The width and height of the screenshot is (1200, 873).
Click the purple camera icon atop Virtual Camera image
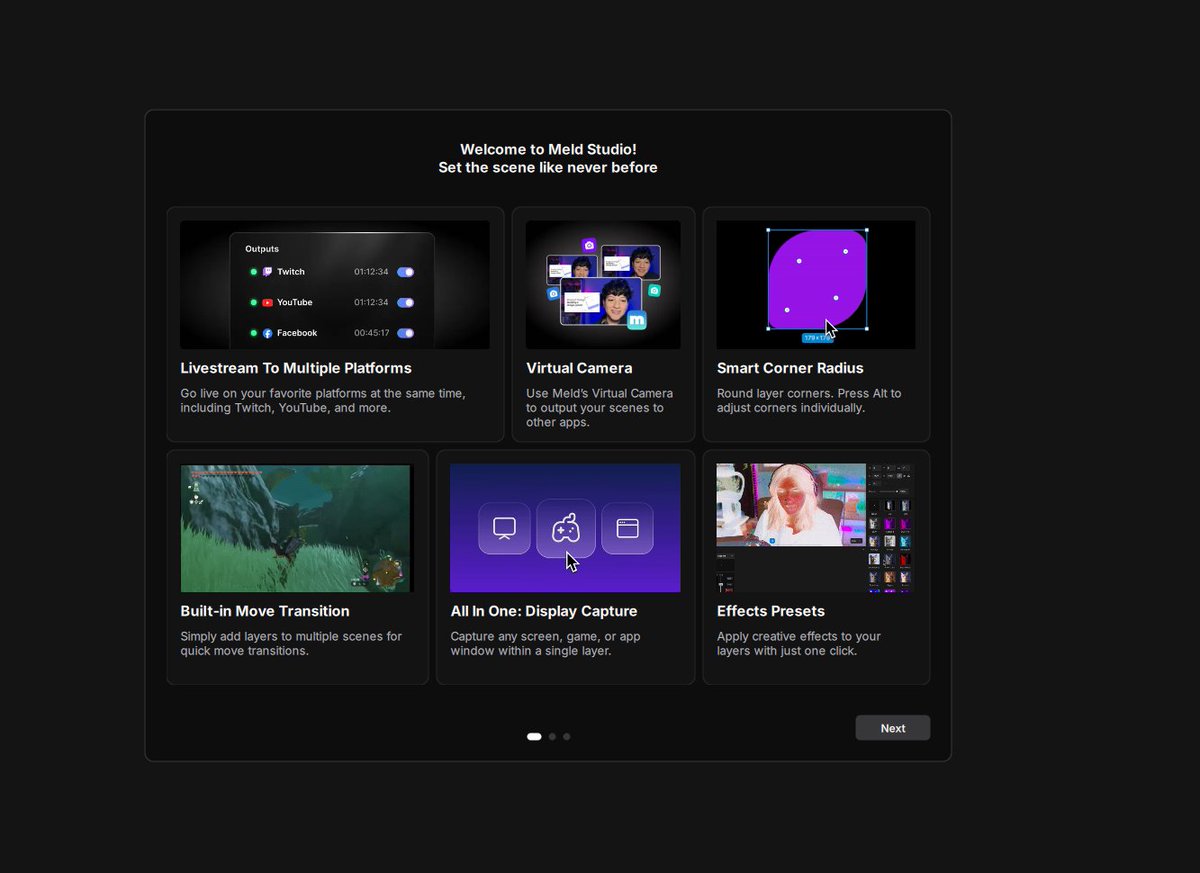[589, 245]
